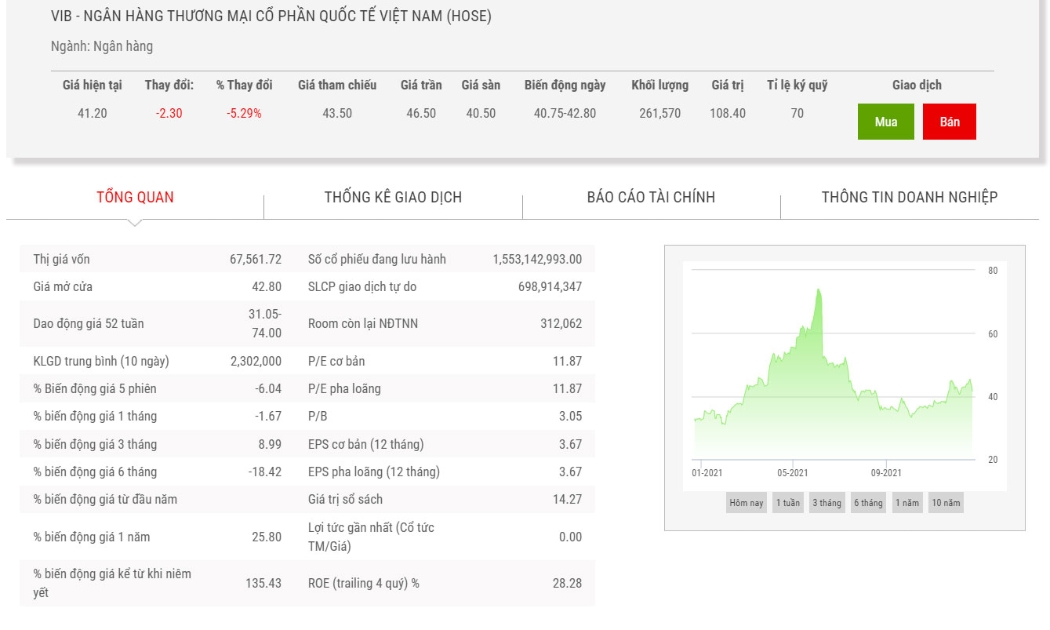The height and width of the screenshot is (630, 1050).
Task: Open the Báo Cáo Tài Chính tab
Action: point(651,197)
